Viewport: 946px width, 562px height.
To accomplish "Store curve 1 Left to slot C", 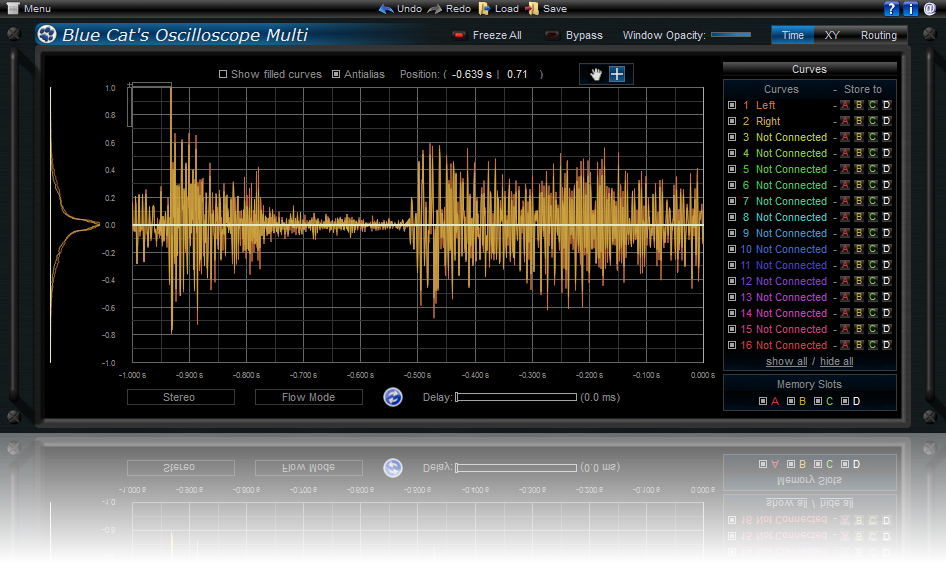I will tap(872, 105).
